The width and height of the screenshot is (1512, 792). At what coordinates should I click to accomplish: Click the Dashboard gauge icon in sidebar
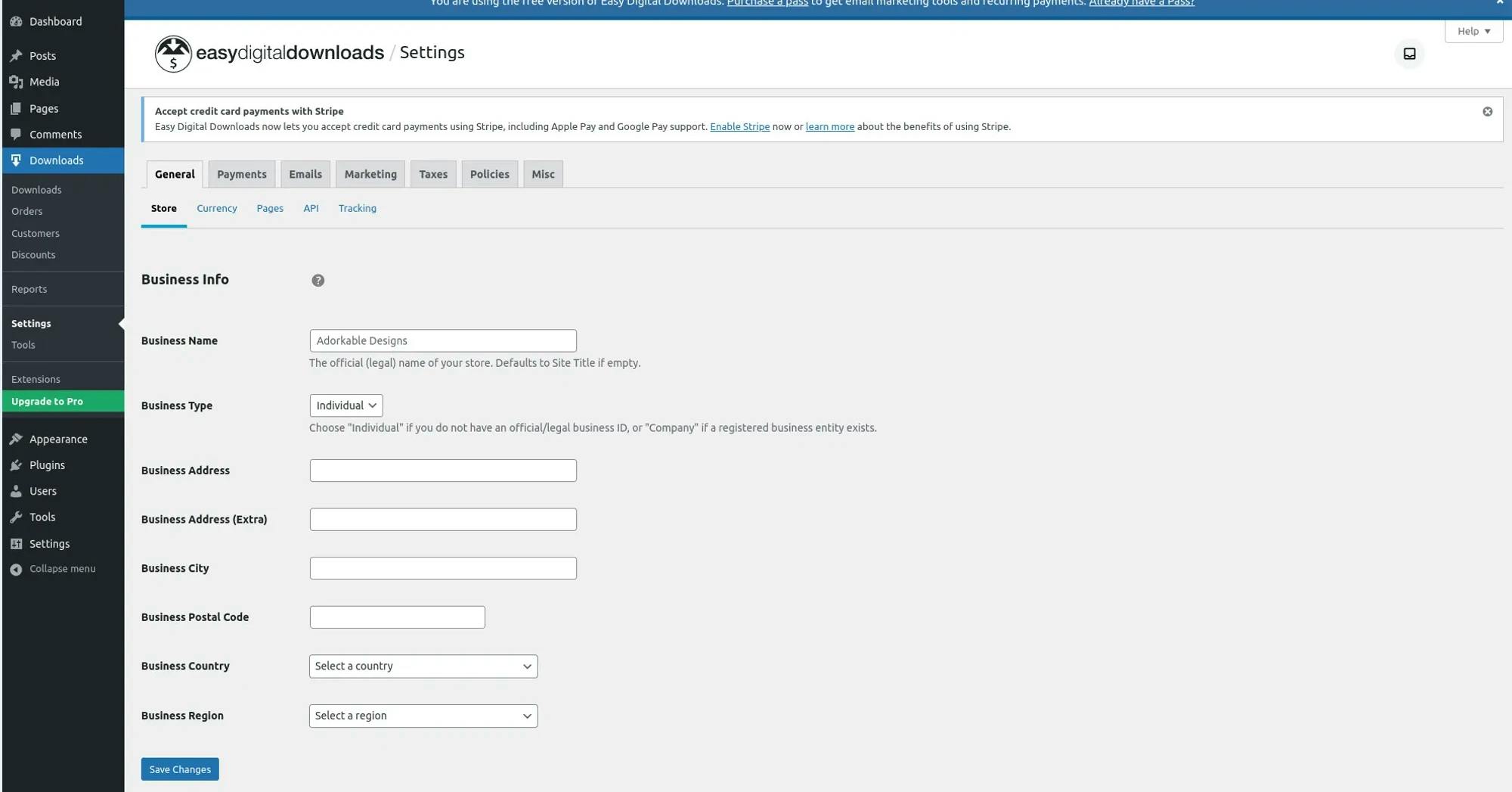(x=16, y=21)
